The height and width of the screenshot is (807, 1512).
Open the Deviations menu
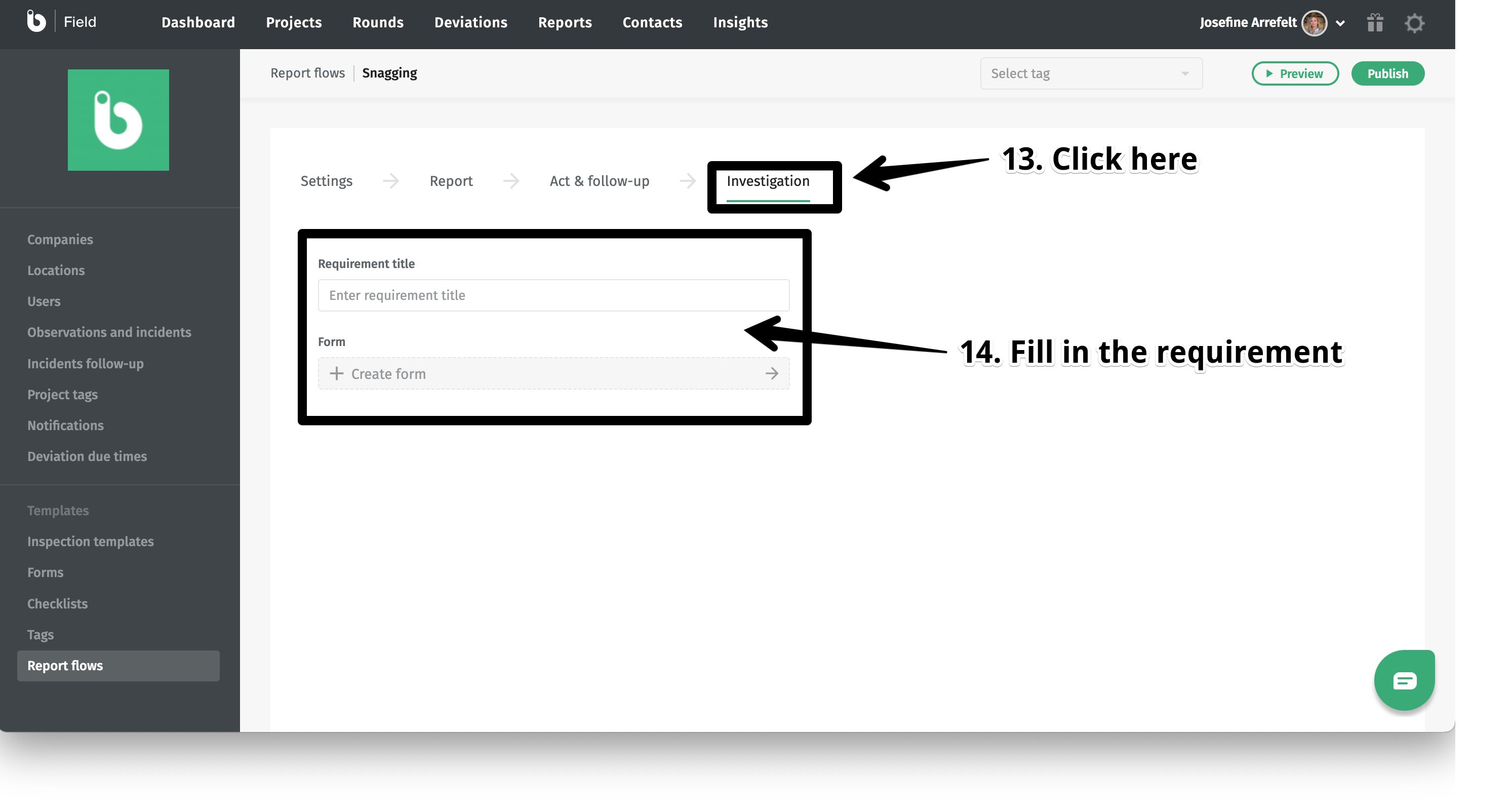471,22
